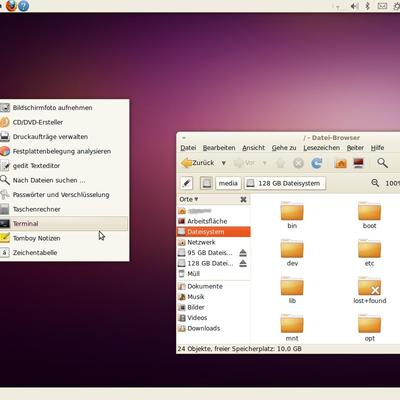
Task: Open the Gehe zu menu
Action: (284, 148)
